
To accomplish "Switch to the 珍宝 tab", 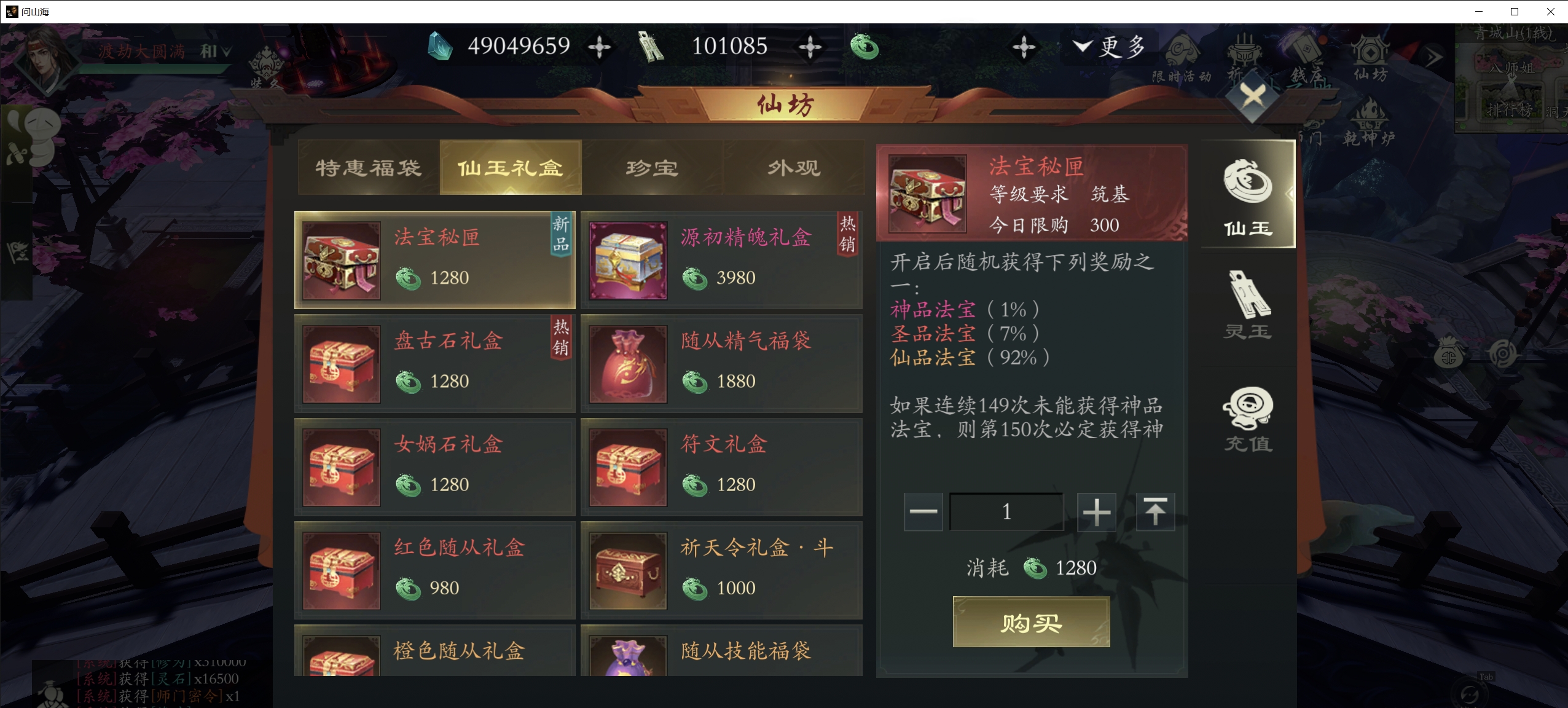I will point(653,168).
